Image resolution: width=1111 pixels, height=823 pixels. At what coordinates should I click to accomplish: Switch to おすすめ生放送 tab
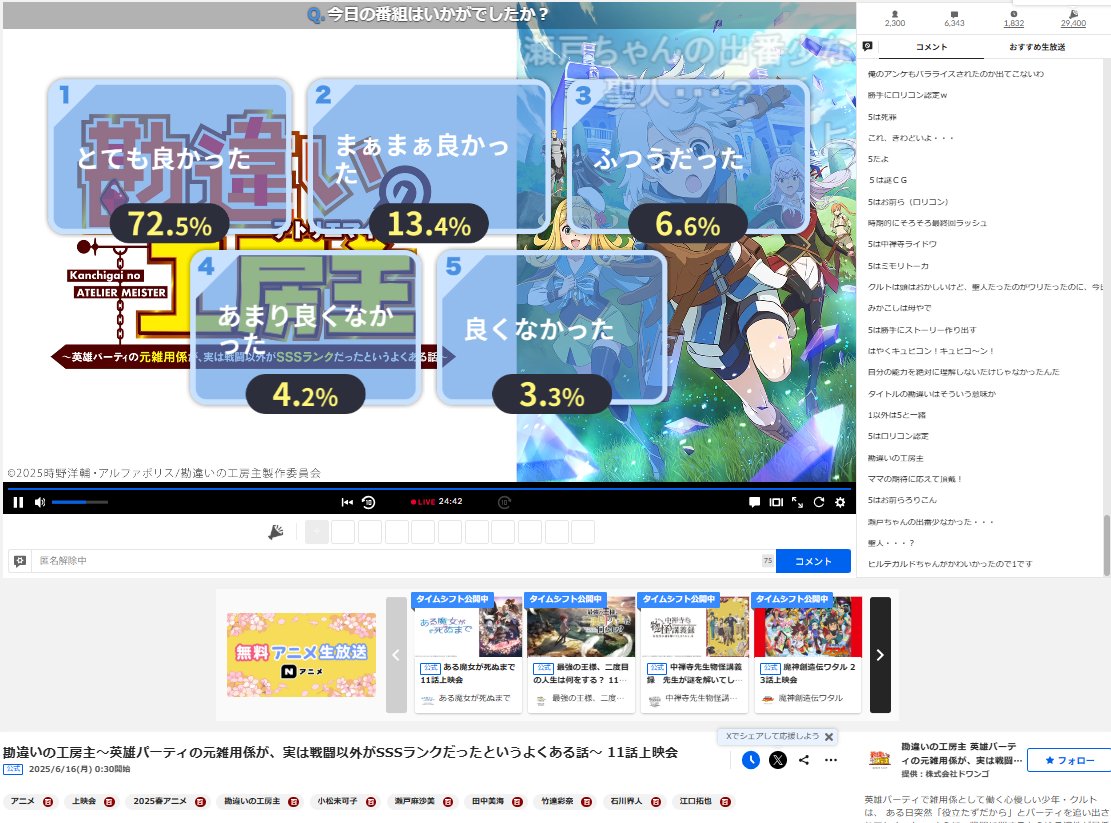[x=1037, y=47]
